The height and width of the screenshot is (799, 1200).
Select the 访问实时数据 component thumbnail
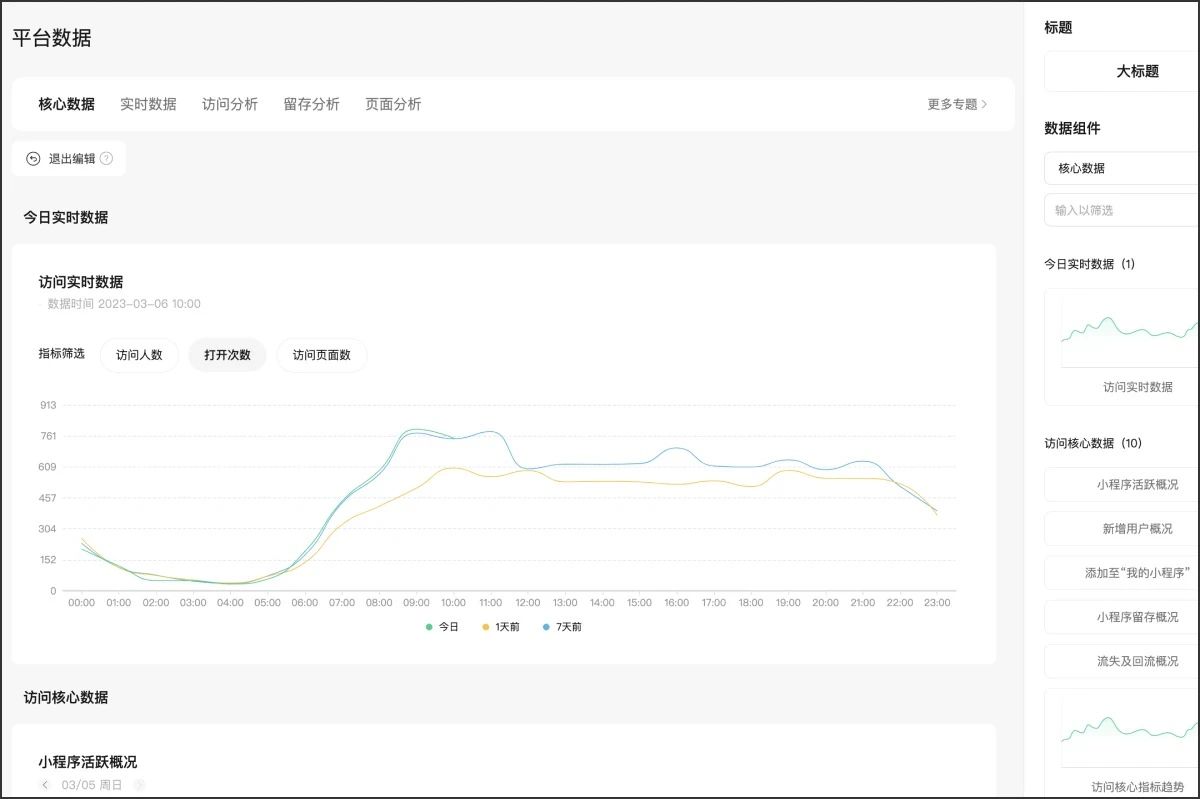(x=1121, y=347)
